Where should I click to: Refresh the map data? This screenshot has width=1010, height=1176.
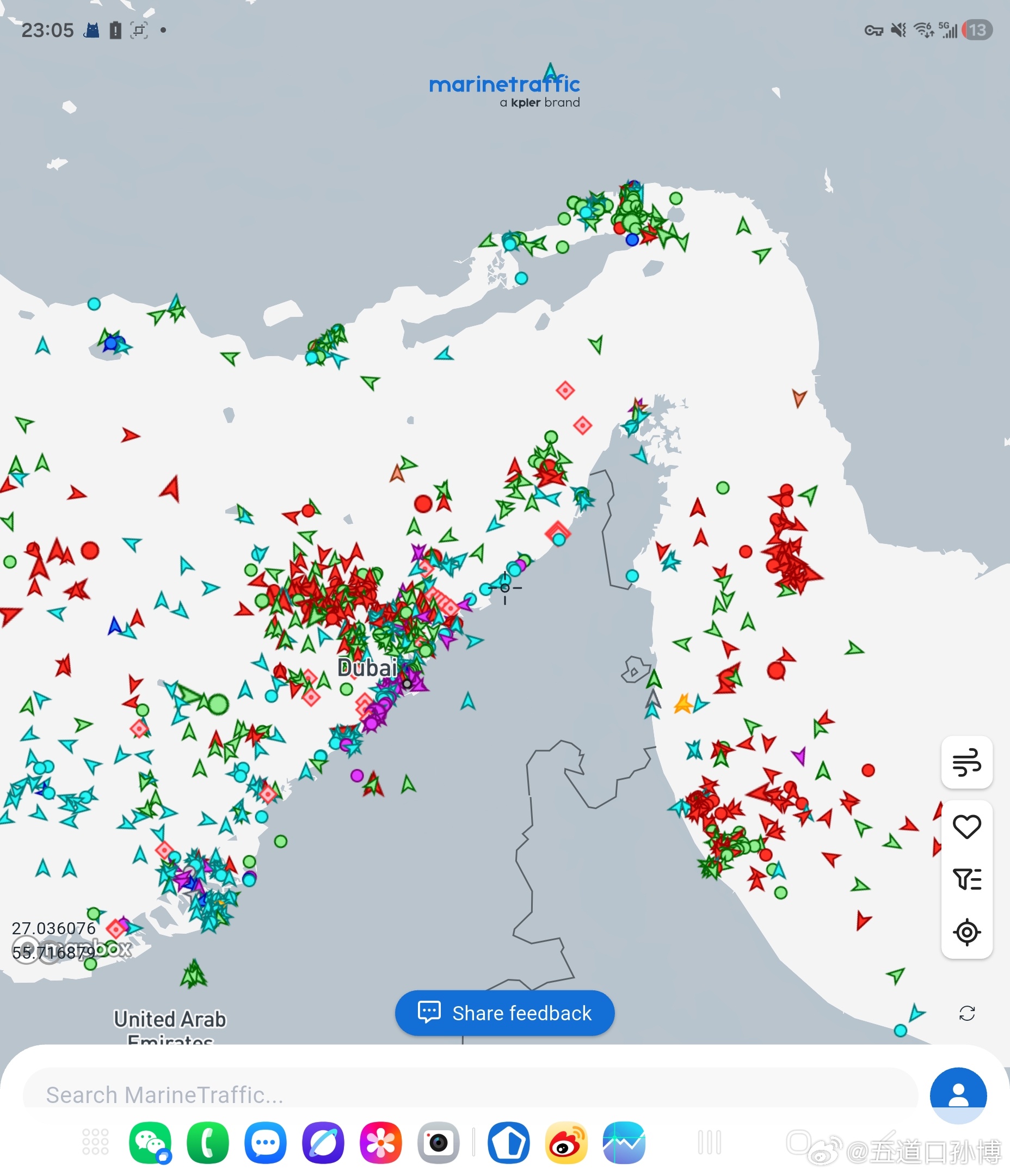point(966,1013)
